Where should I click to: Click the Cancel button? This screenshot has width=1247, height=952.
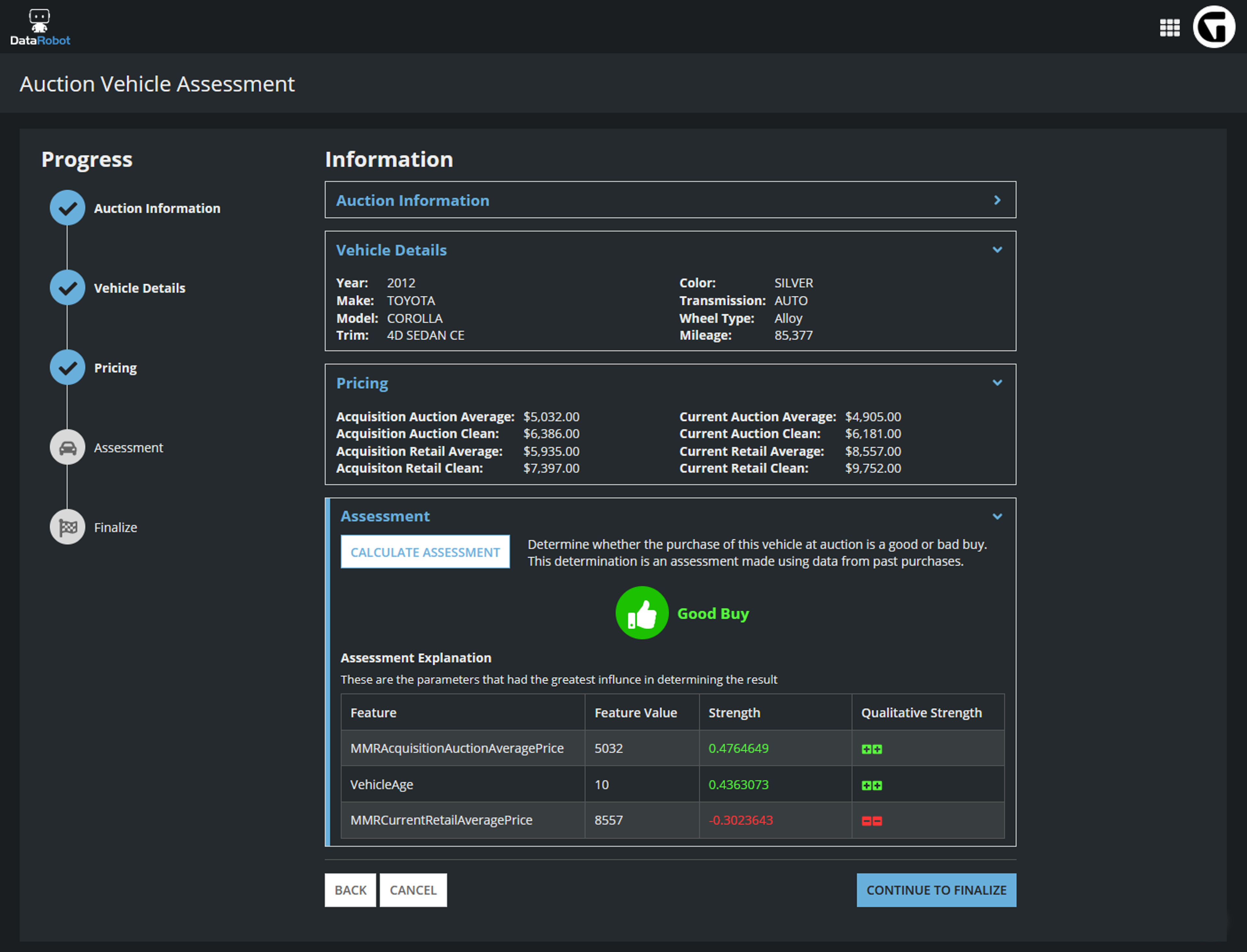pos(413,890)
